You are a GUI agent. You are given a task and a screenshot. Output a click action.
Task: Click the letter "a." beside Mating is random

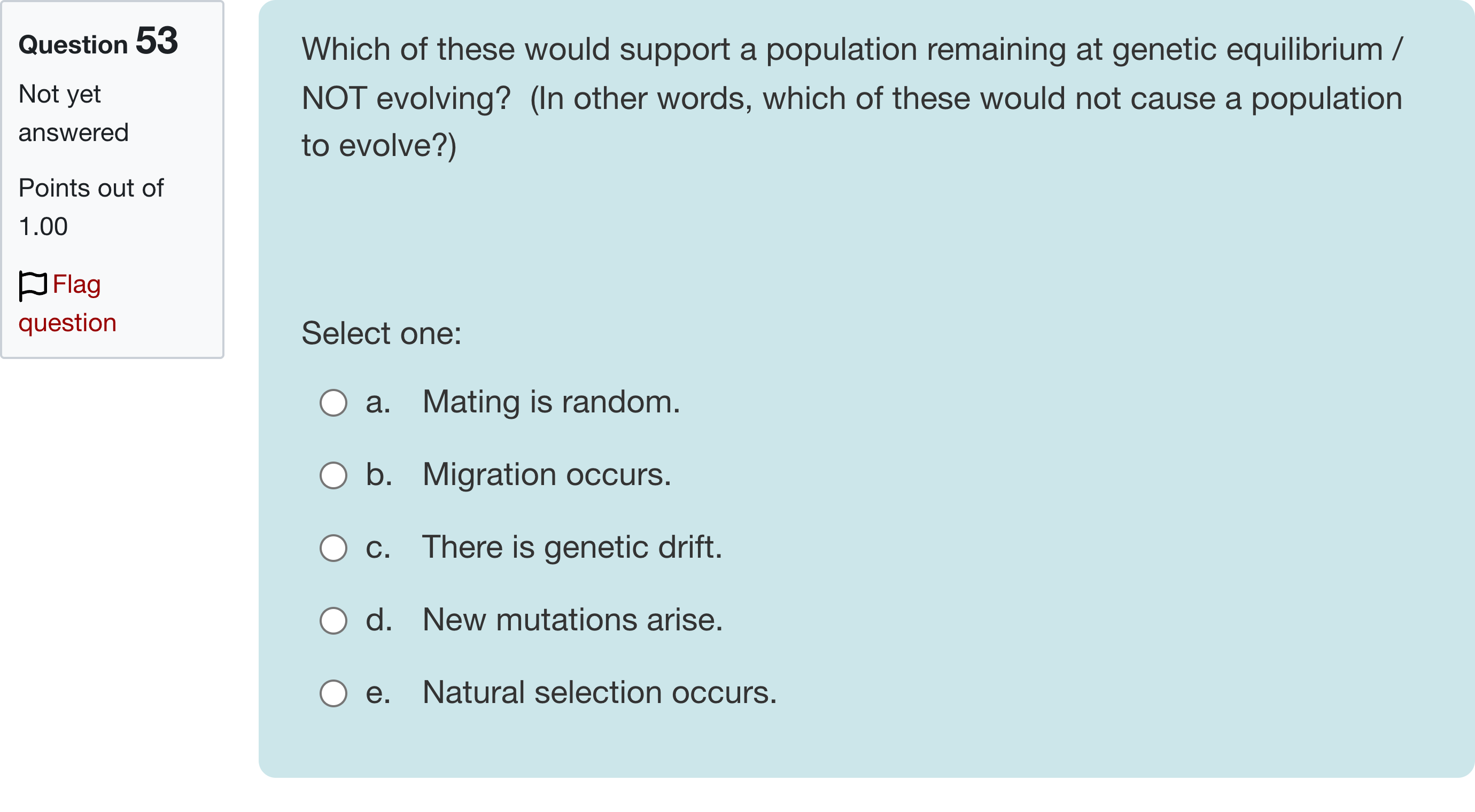point(378,402)
